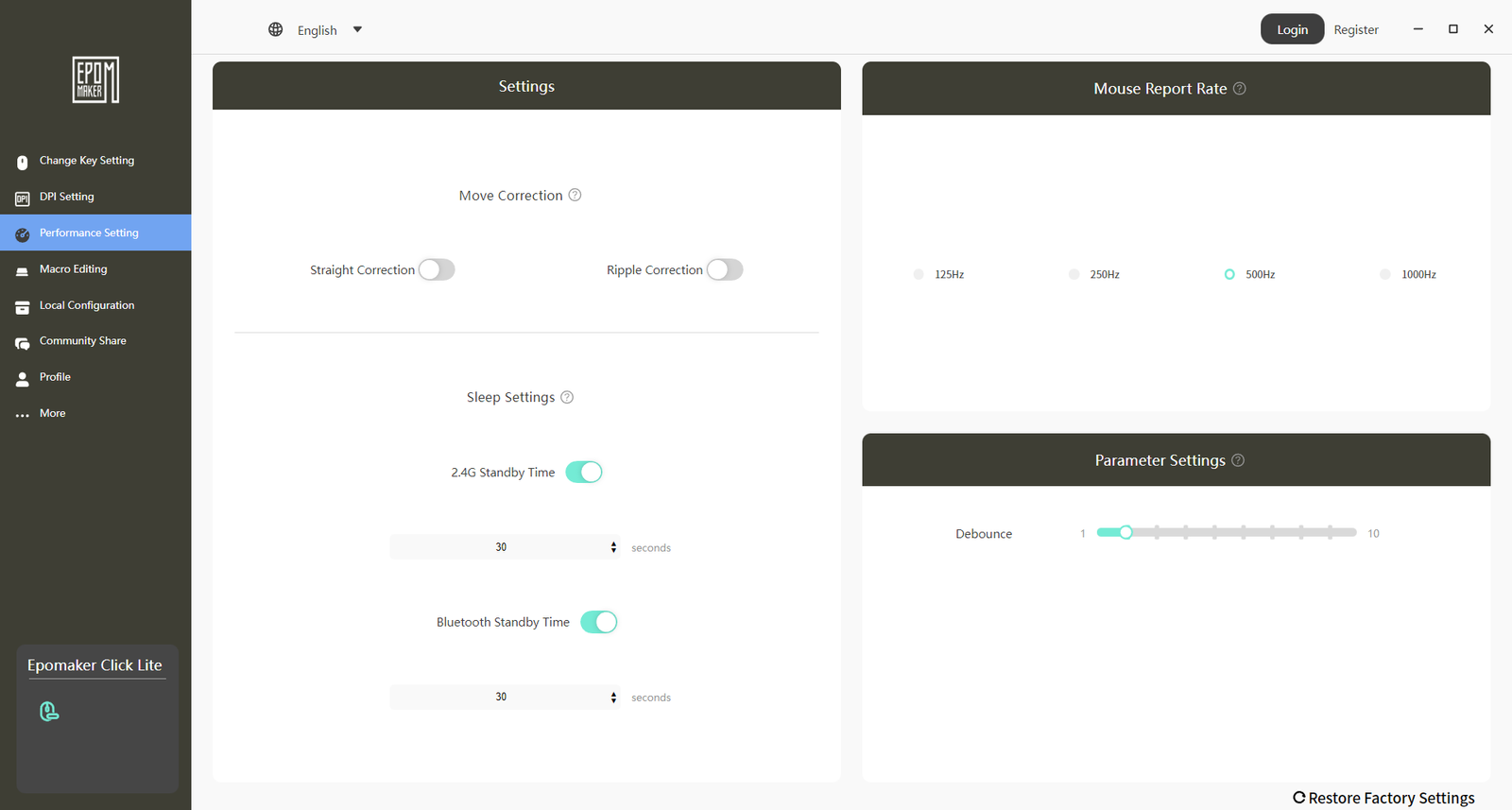This screenshot has width=1512, height=810.
Task: Click the Bluetooth standby seconds stepper arrows
Action: click(613, 698)
